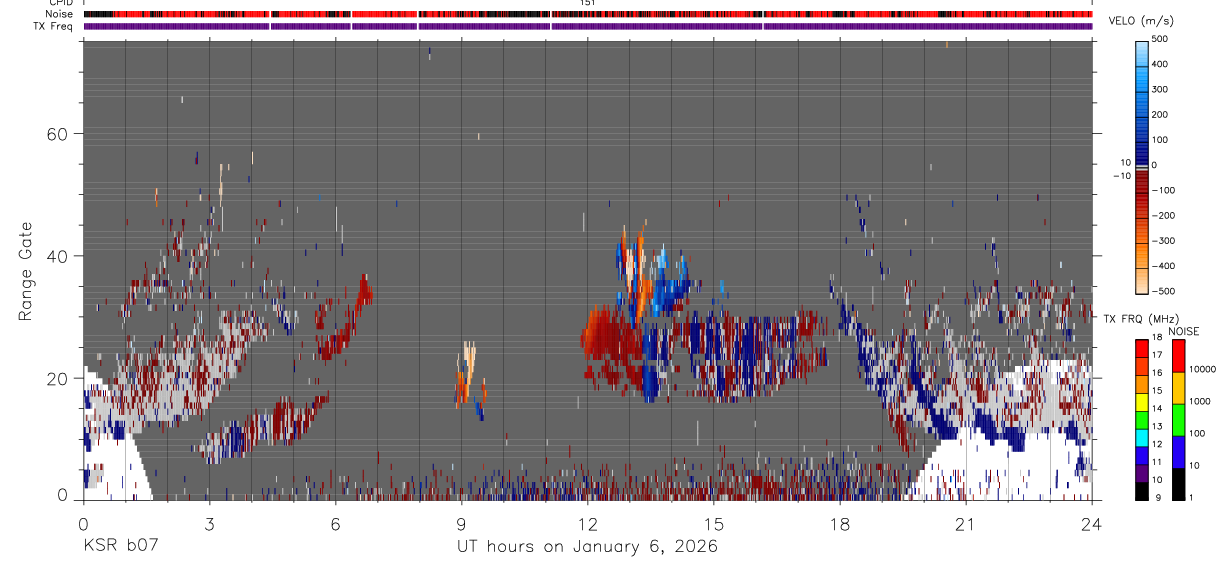The image size is (1228, 567).
Task: Click the 18 tick on UT hours axis
Action: (840, 523)
